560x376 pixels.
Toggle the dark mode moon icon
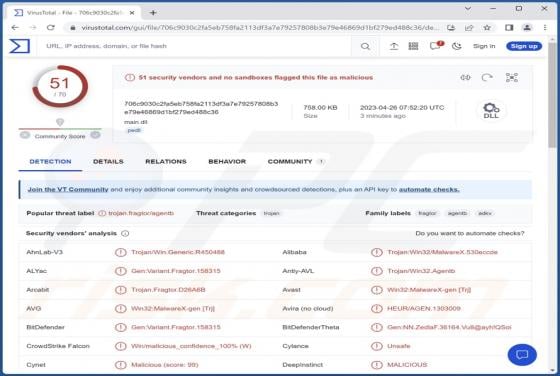click(457, 46)
